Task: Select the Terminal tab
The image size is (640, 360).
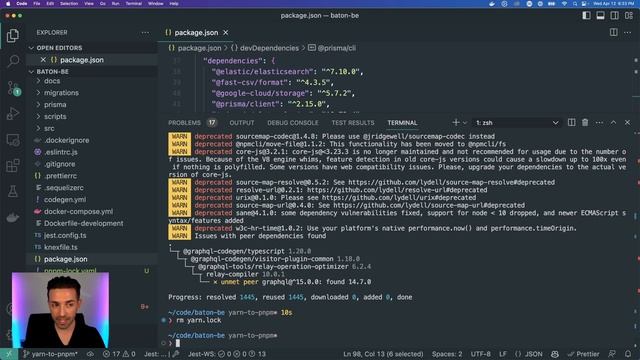Action: tap(402, 122)
